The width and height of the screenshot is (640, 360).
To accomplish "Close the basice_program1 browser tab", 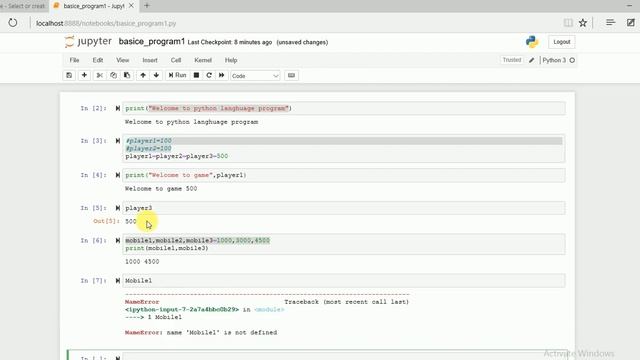I will pyautogui.click(x=131, y=6).
